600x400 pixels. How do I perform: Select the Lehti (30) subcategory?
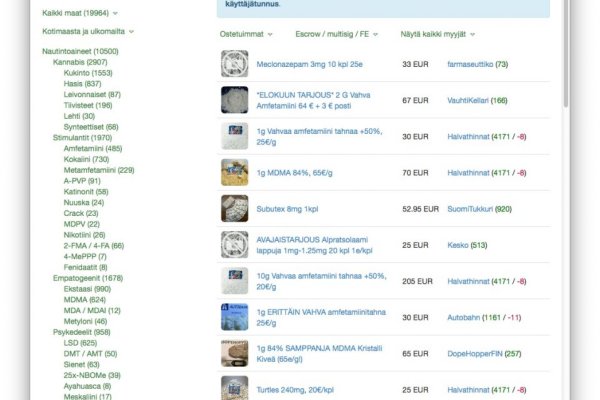(79, 116)
